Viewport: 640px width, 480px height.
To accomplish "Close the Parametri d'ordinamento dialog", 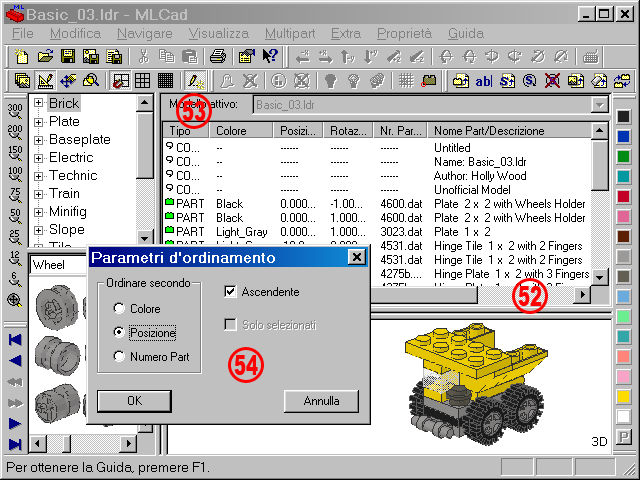I will [x=357, y=257].
